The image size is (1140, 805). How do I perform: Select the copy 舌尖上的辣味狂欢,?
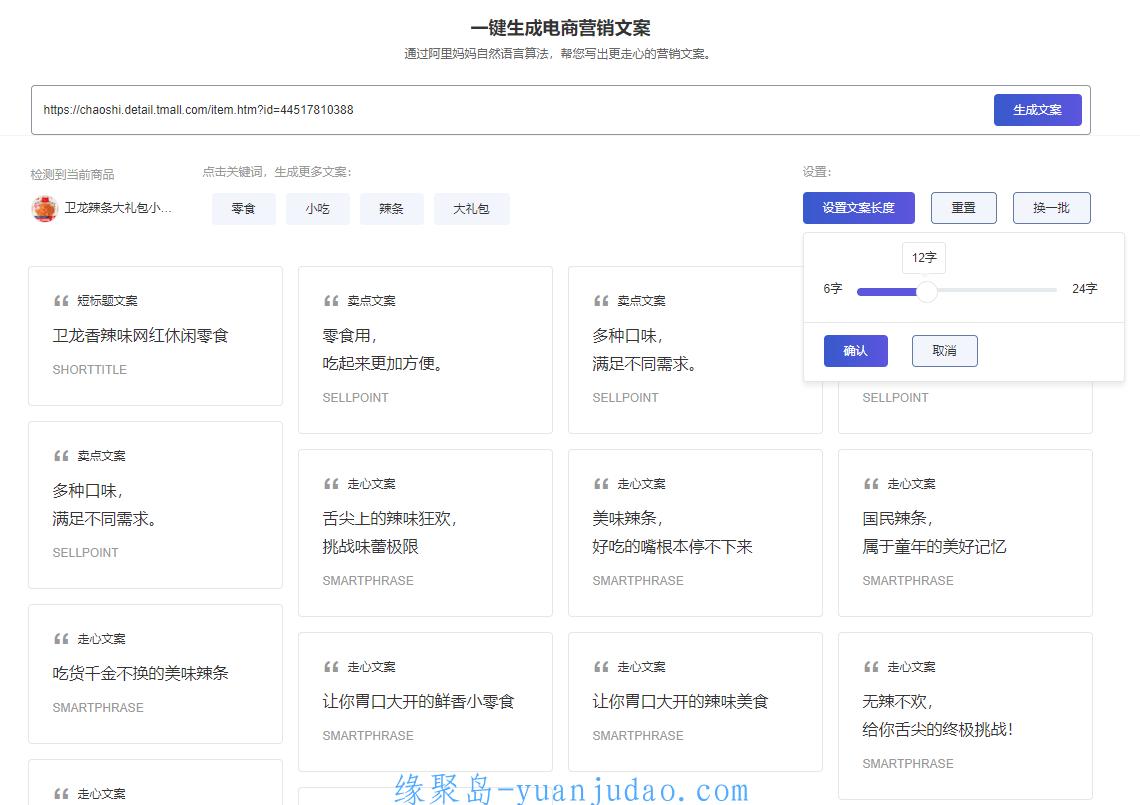pos(390,518)
